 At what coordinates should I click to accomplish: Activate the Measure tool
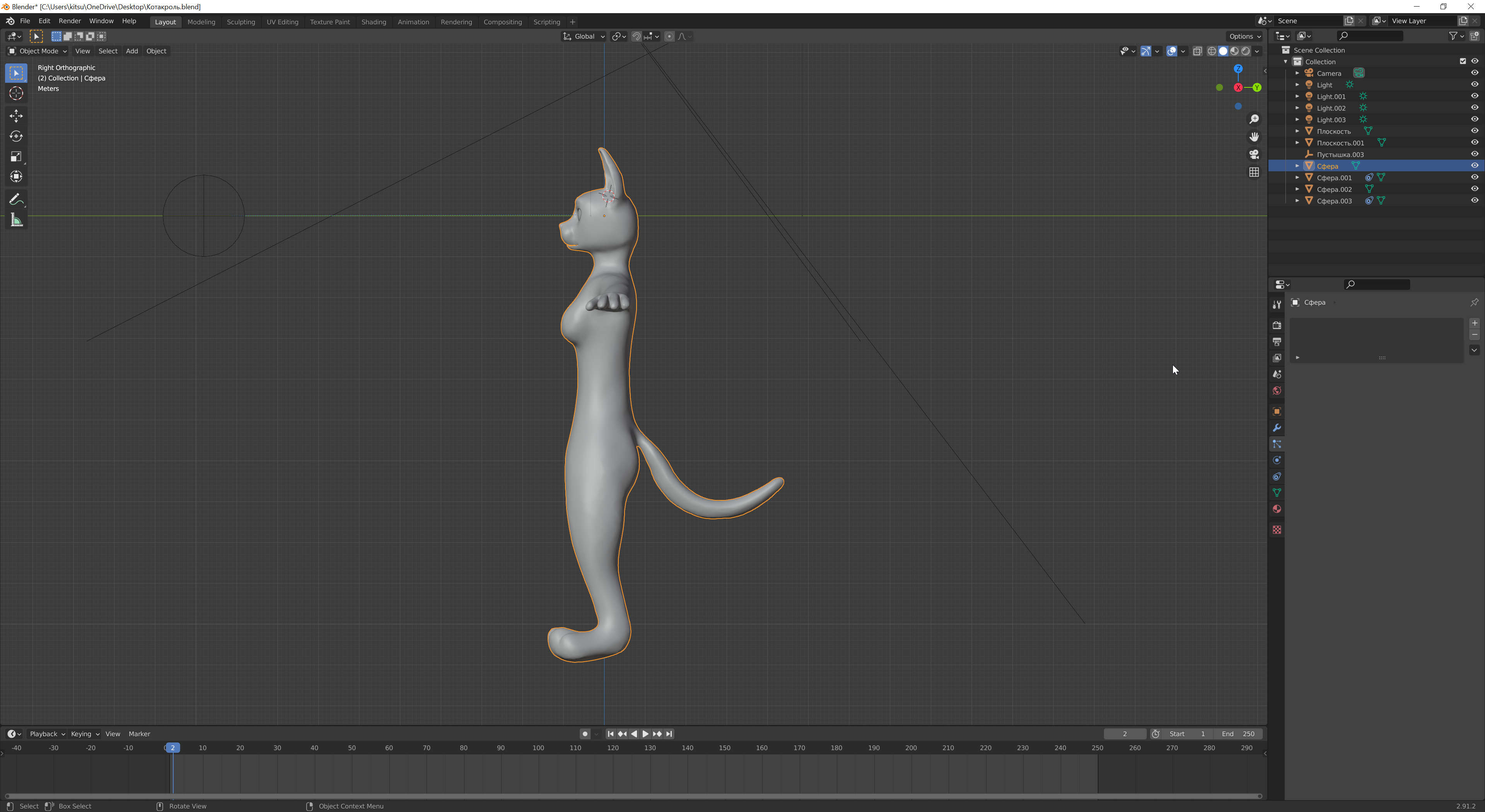15,220
